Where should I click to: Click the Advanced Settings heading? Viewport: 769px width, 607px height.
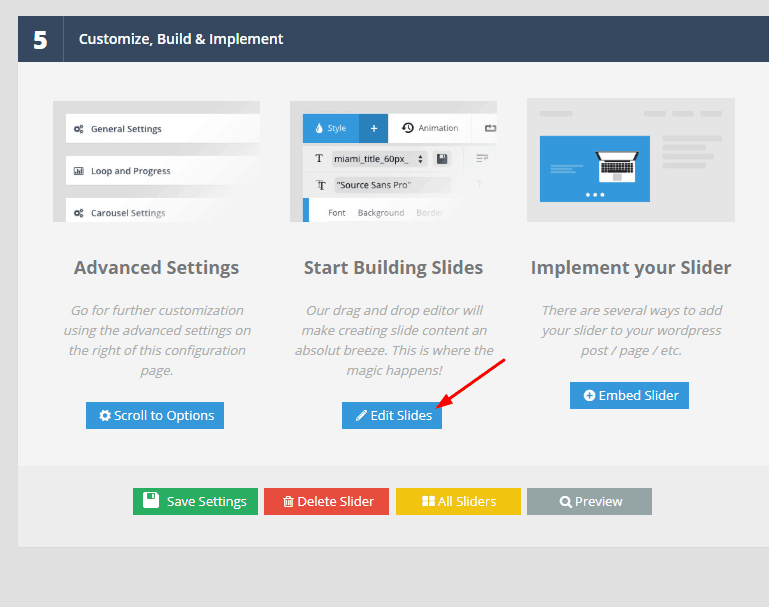156,268
